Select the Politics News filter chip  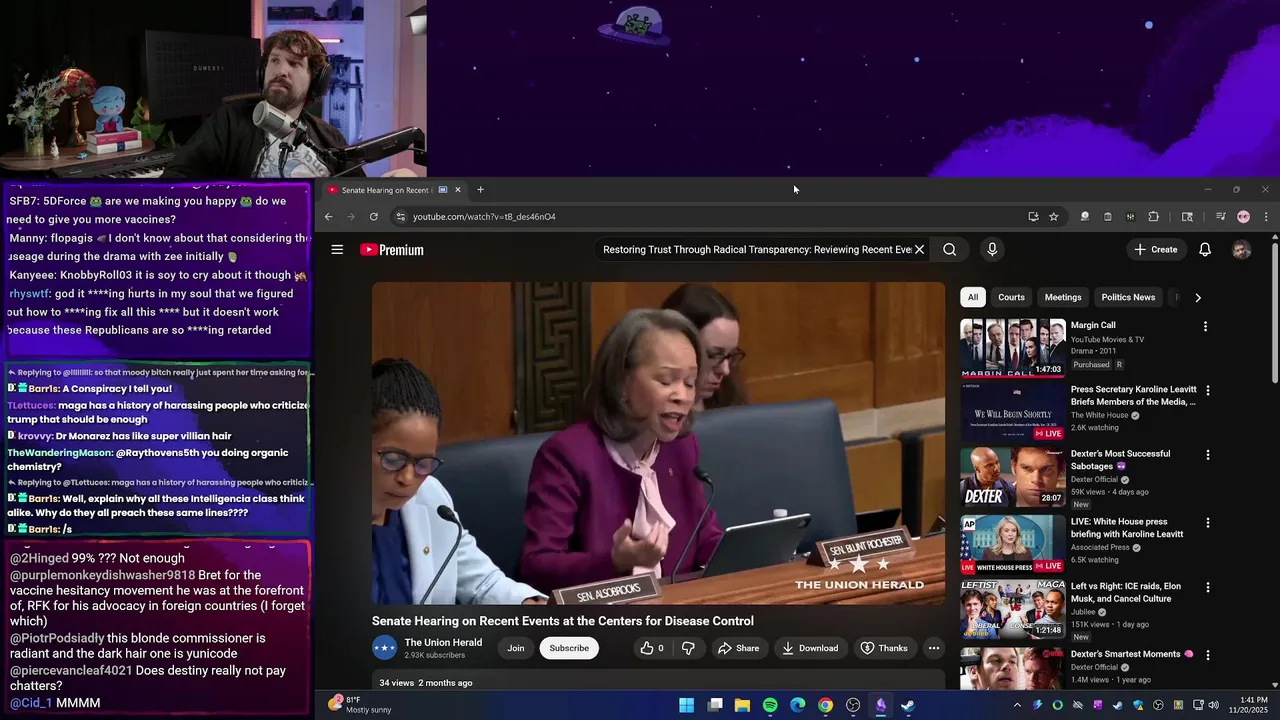click(x=1128, y=297)
